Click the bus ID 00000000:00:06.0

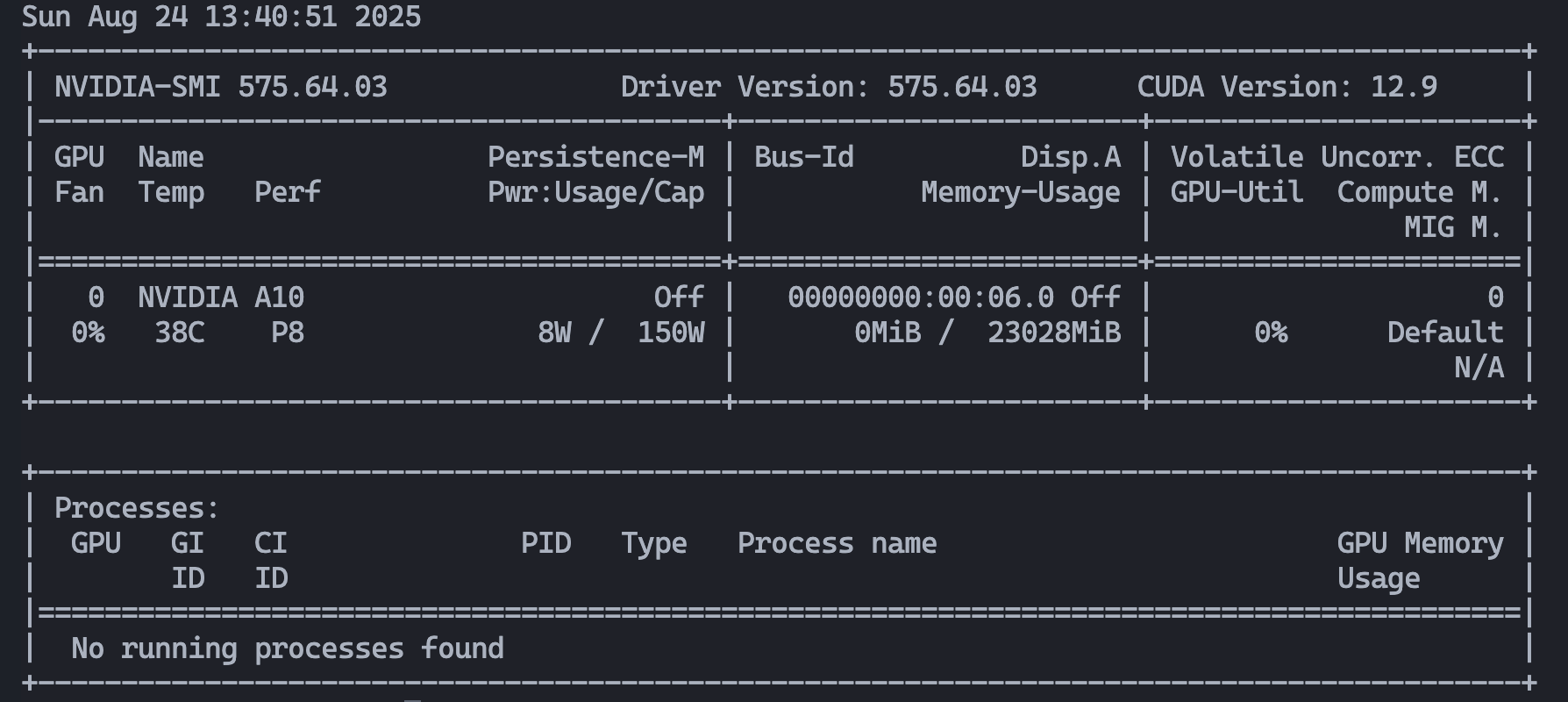point(920,297)
